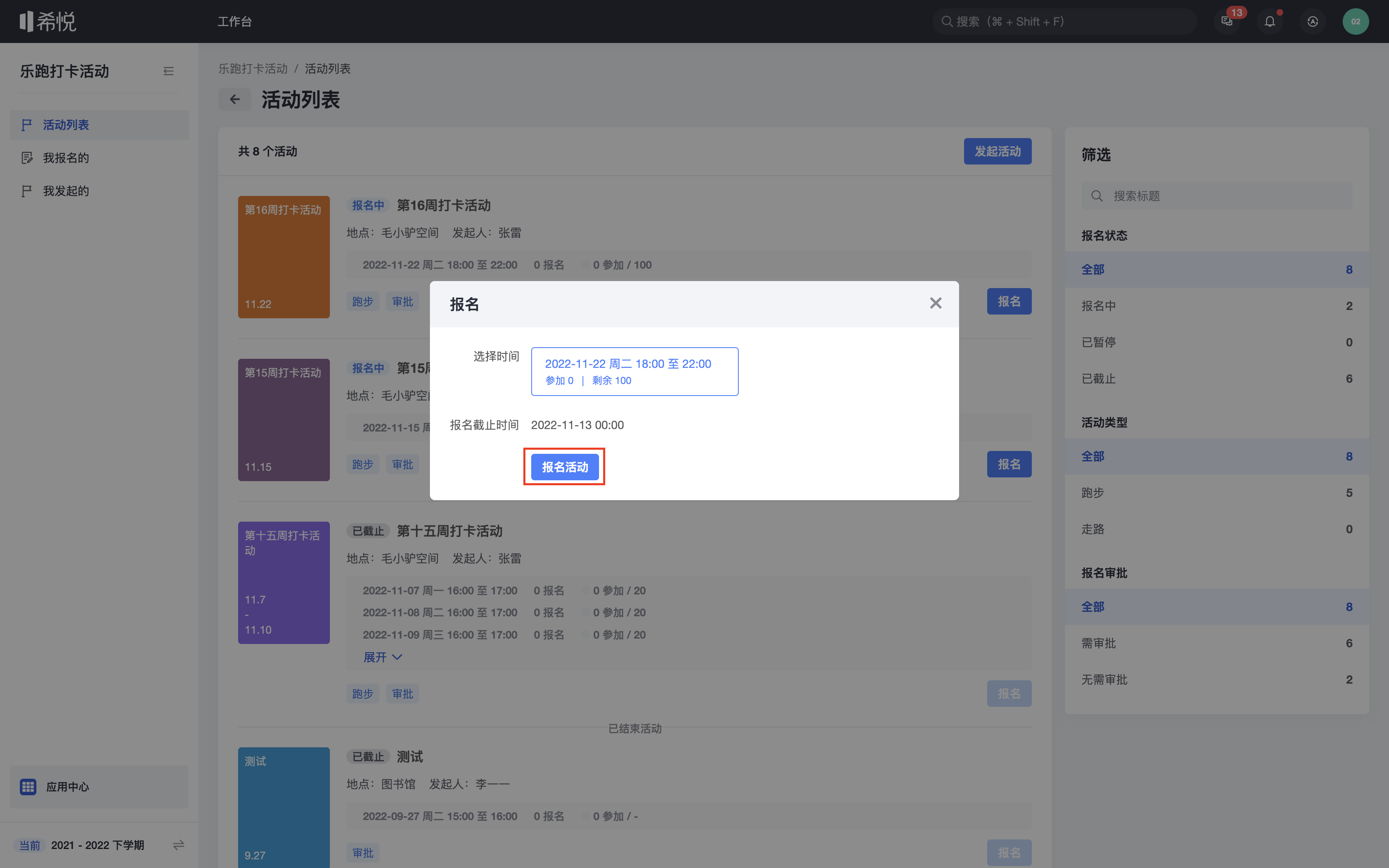This screenshot has width=1389, height=868.
Task: Filter 报名审批 by 无需审批
Action: [1217, 680]
